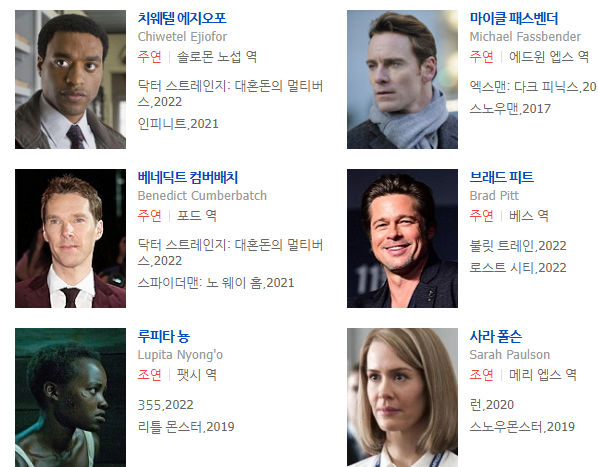This screenshot has width=598, height=467.
Task: Click the 치웨텔 에지오포 name link
Action: pyautogui.click(x=182, y=18)
